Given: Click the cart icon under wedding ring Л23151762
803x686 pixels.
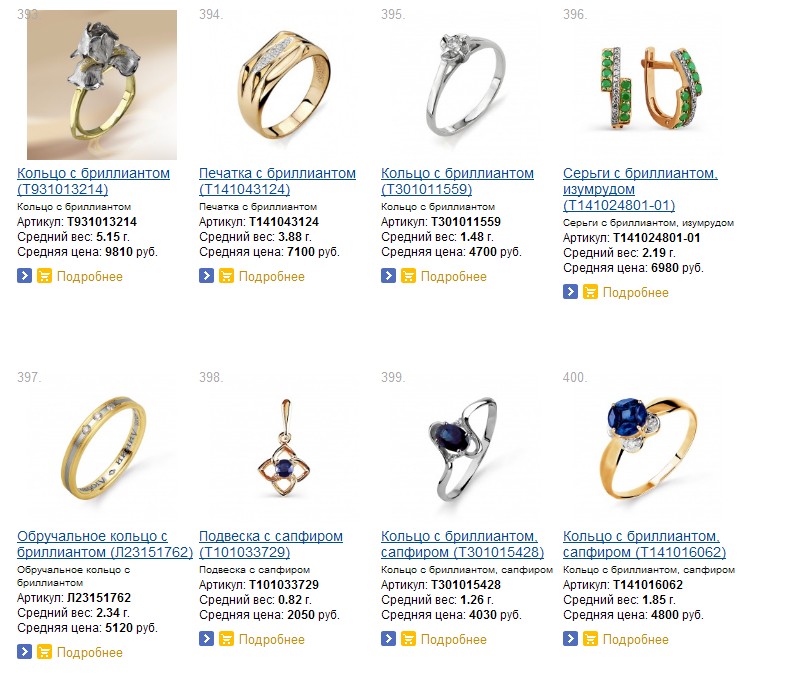Looking at the screenshot, I should point(45,652).
